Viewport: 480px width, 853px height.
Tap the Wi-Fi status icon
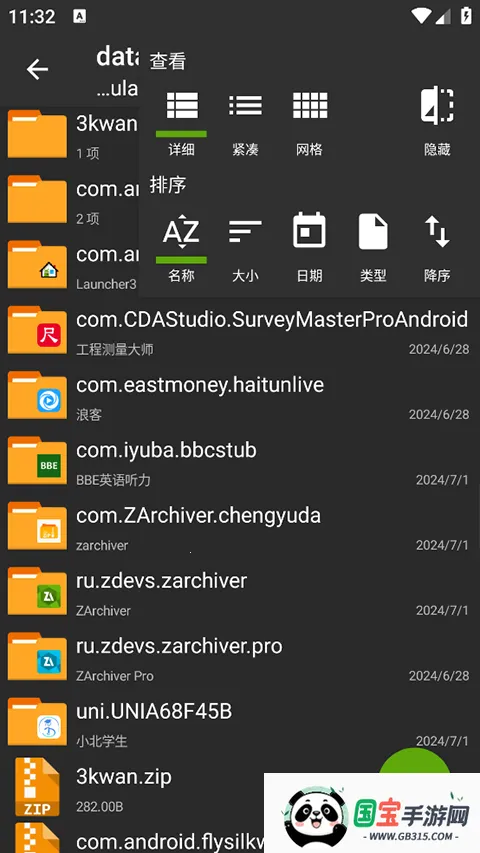tap(421, 16)
